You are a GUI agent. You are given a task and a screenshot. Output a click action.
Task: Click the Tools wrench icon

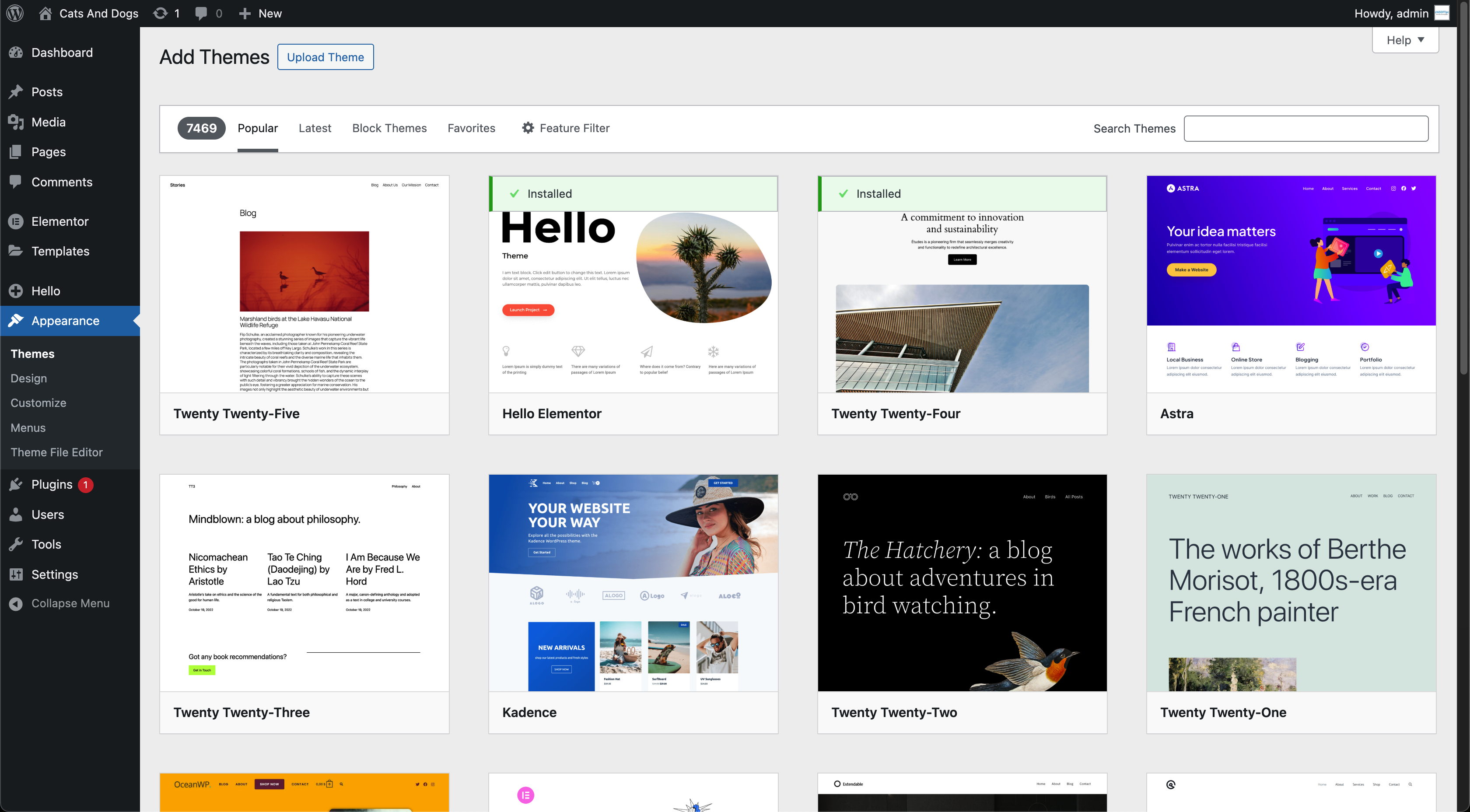pos(16,544)
